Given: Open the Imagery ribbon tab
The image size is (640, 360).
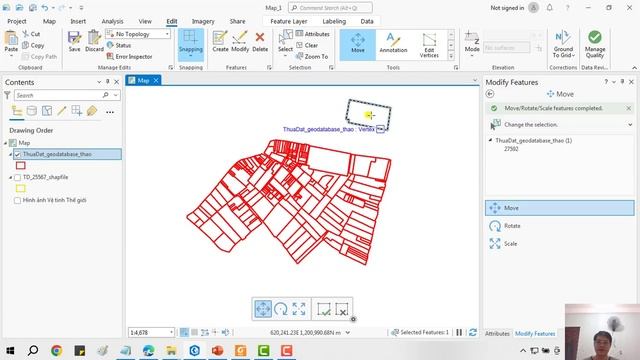Looking at the screenshot, I should tap(203, 21).
